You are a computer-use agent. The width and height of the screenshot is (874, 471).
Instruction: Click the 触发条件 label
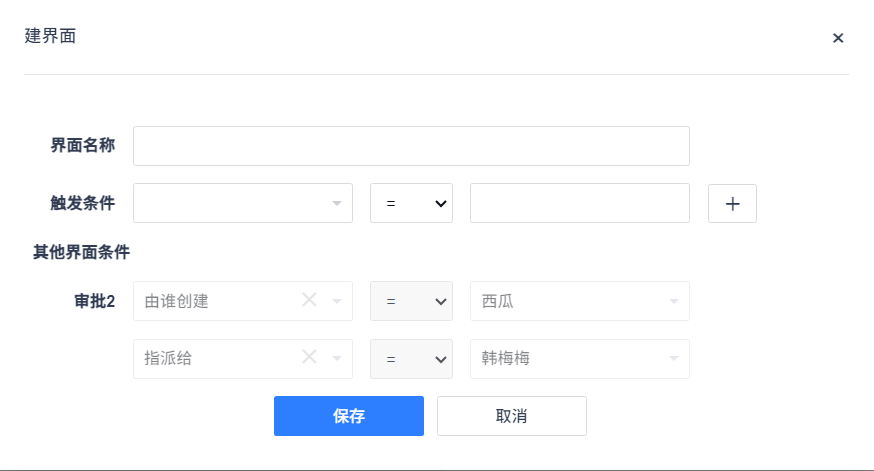click(x=82, y=203)
